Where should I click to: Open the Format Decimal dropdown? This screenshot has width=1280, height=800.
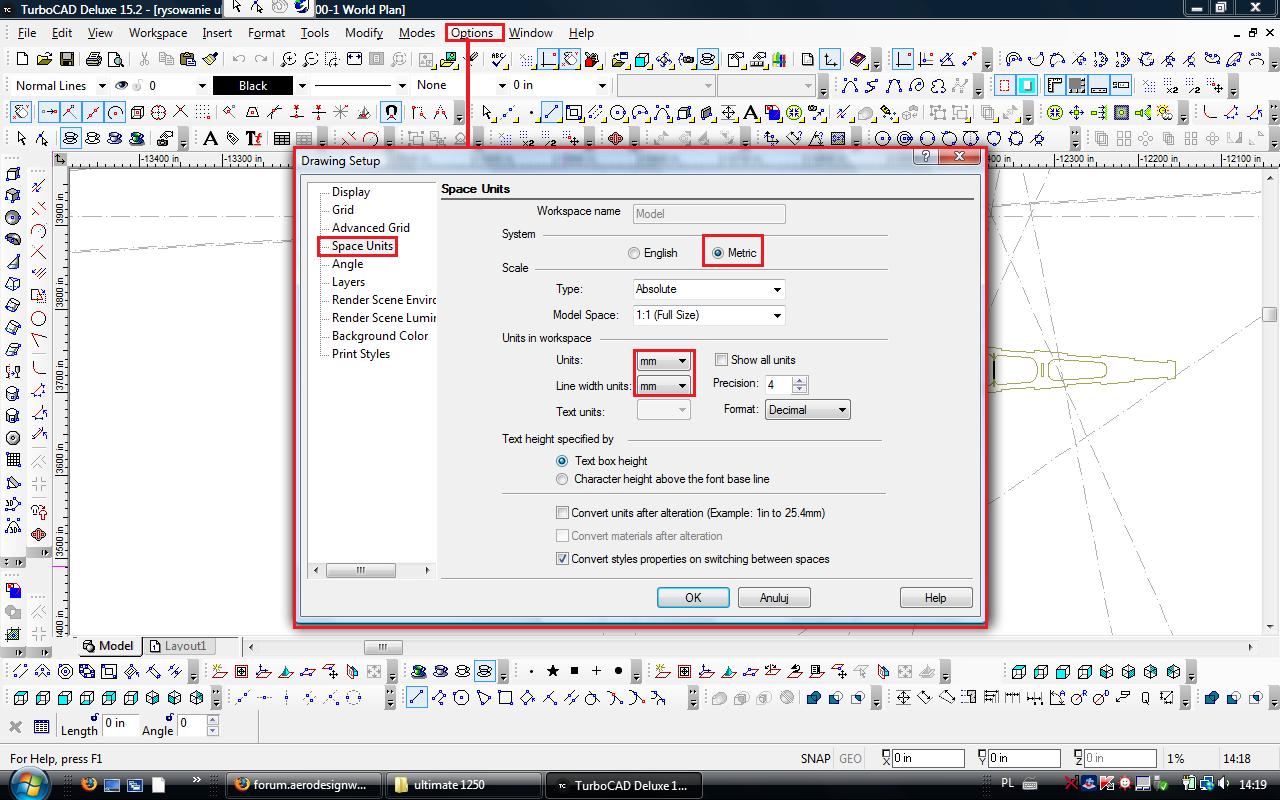click(807, 410)
